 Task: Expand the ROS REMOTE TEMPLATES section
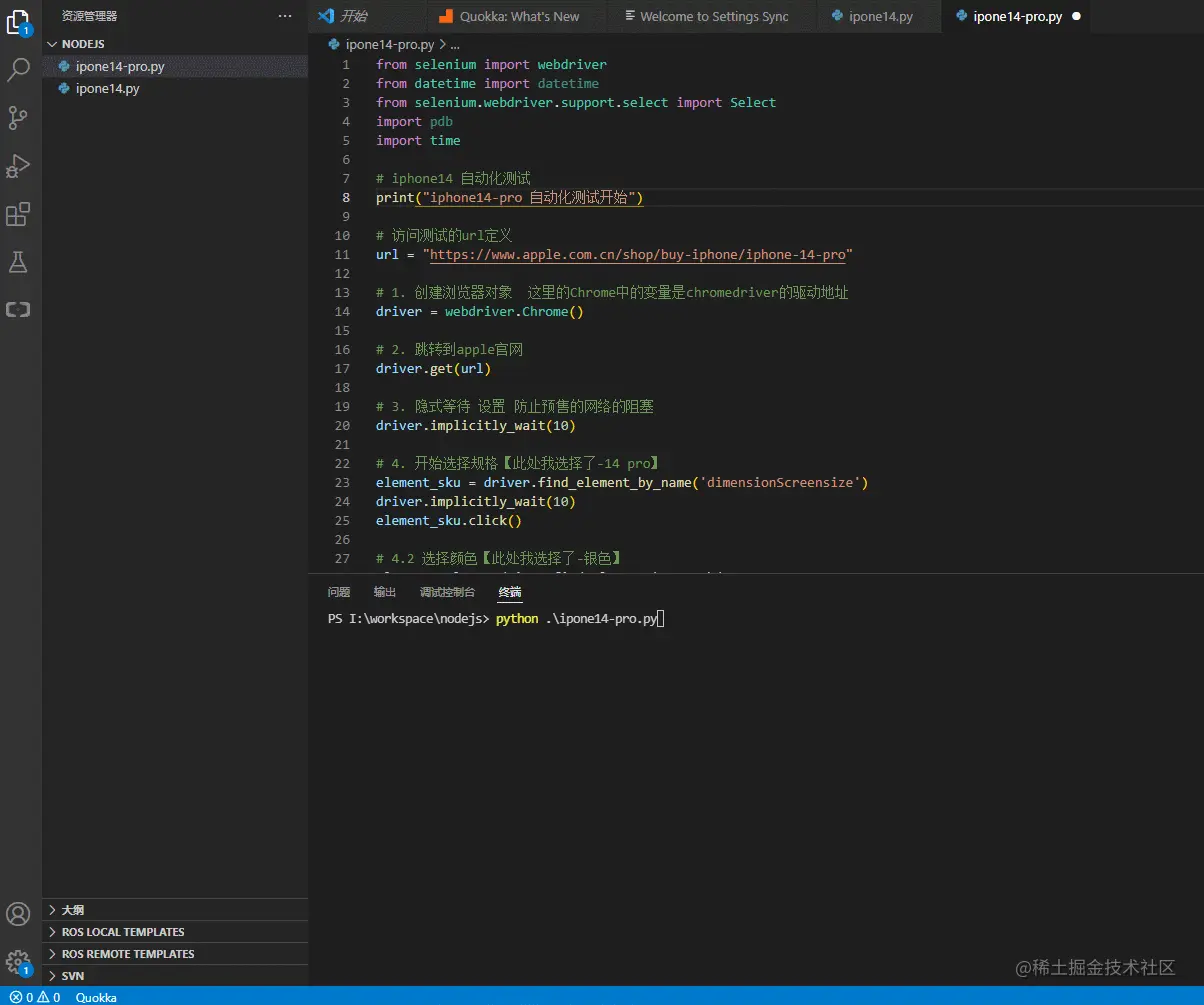click(175, 954)
